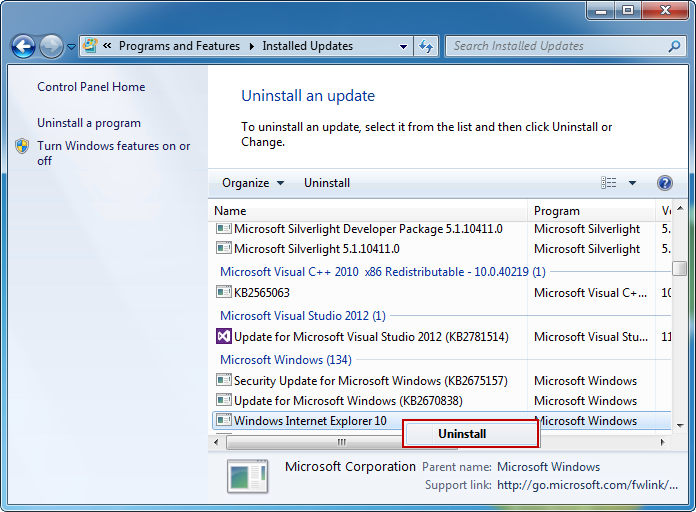Image resolution: width=696 pixels, height=512 pixels.
Task: Select Security Update for Microsoft Windows (KB2675157)
Action: pyautogui.click(x=371, y=381)
